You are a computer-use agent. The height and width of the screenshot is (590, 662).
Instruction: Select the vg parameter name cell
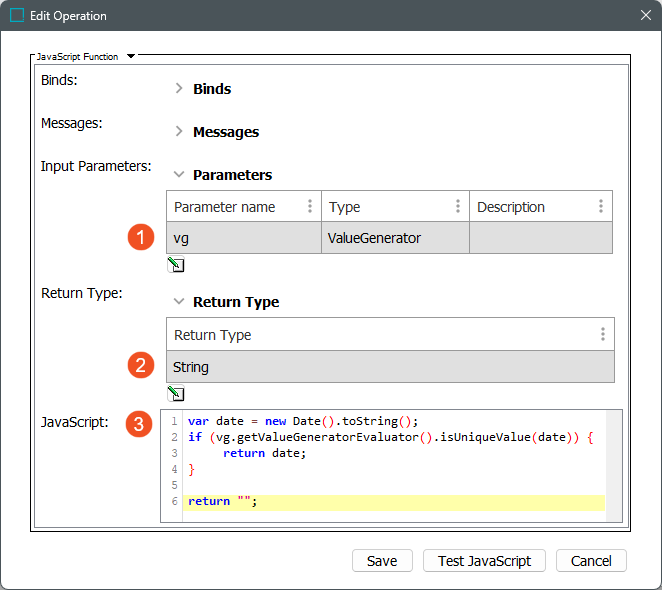243,238
